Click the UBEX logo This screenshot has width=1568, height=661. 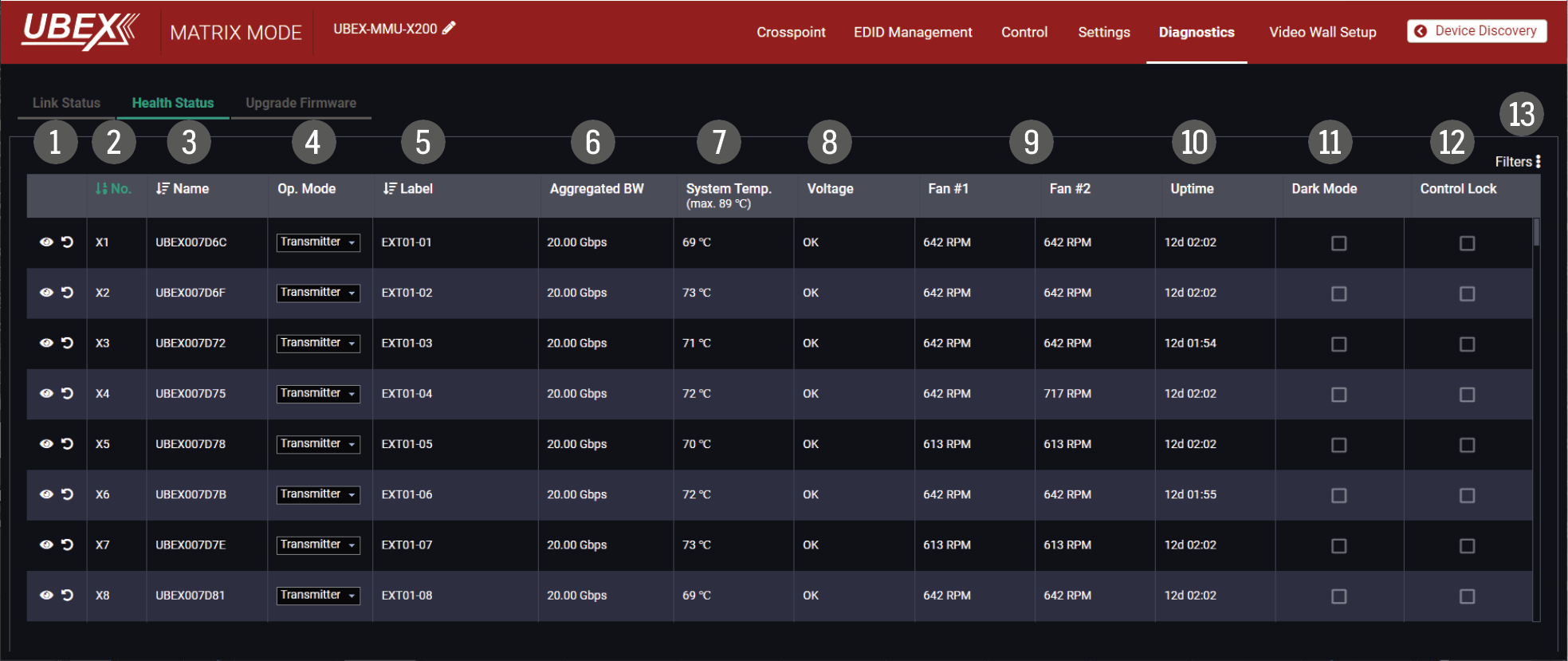click(x=80, y=30)
